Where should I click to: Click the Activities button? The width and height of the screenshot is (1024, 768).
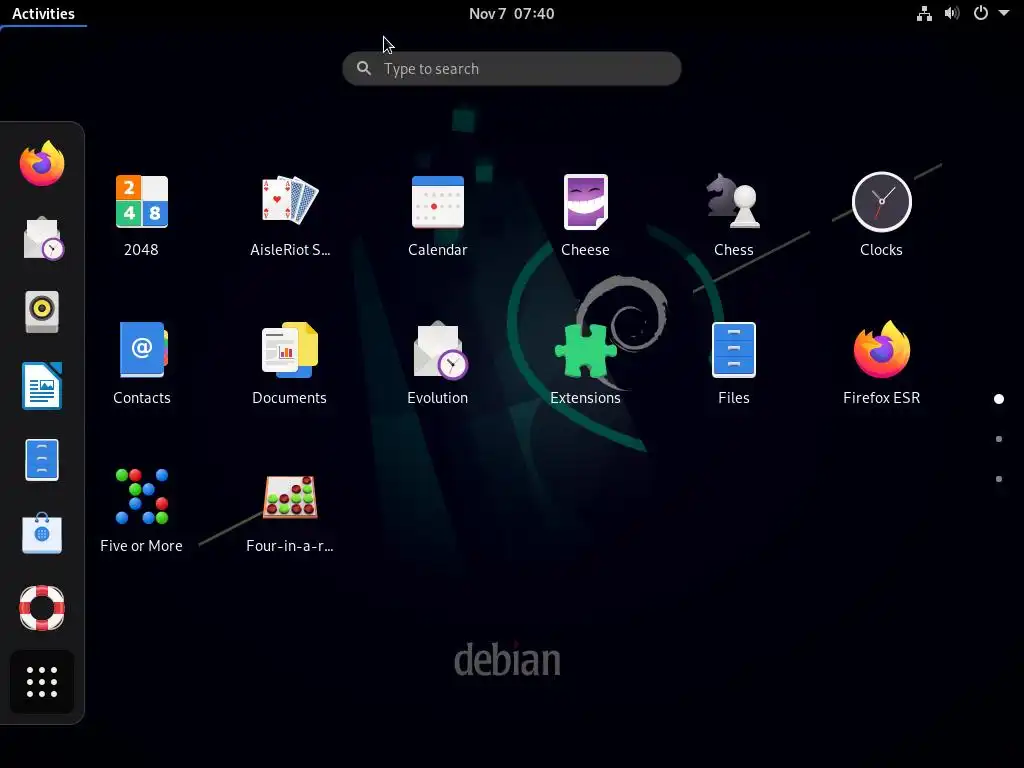[x=43, y=14]
